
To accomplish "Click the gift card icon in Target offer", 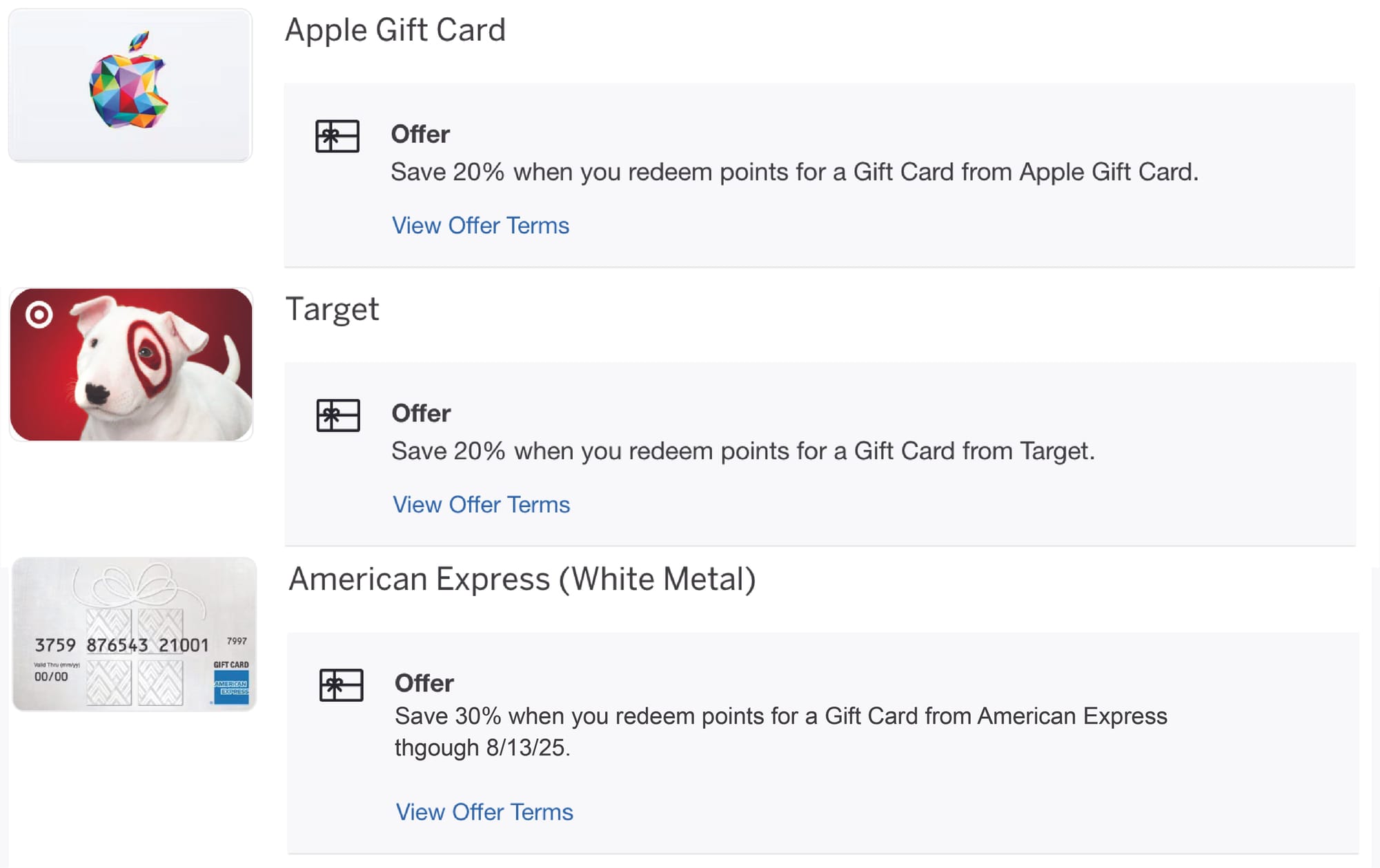I will click(338, 415).
